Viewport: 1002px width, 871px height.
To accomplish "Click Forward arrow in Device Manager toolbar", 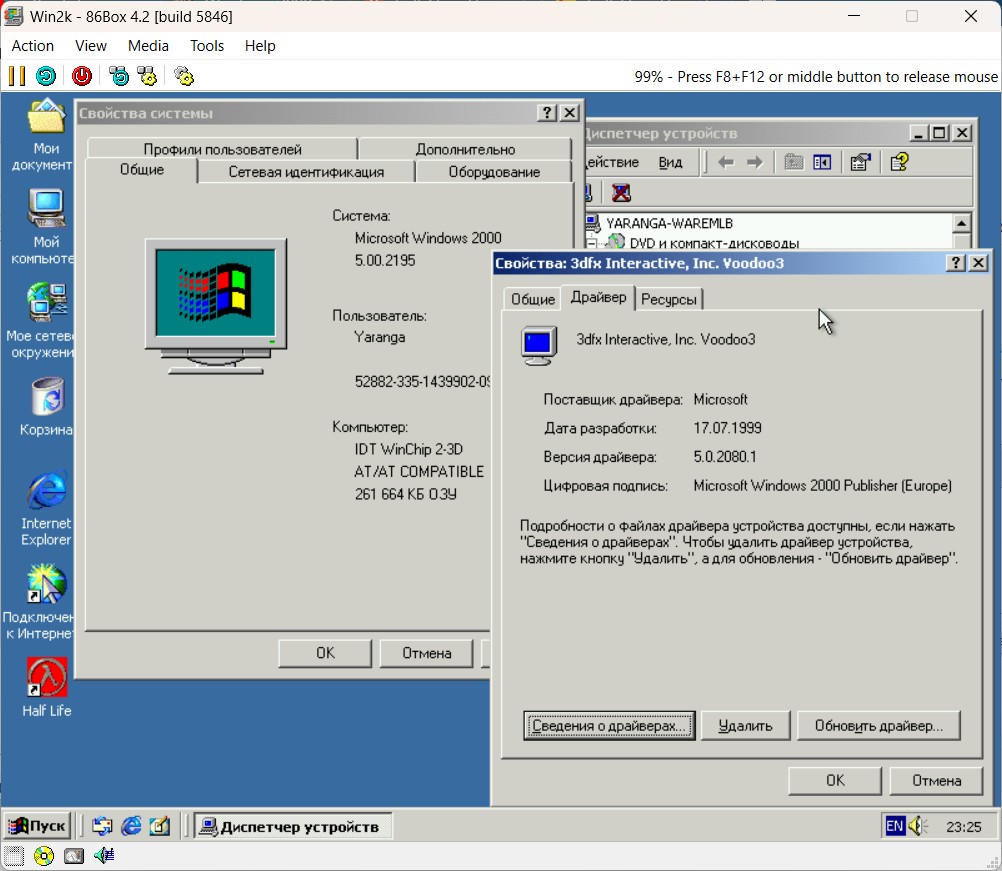I will 755,162.
